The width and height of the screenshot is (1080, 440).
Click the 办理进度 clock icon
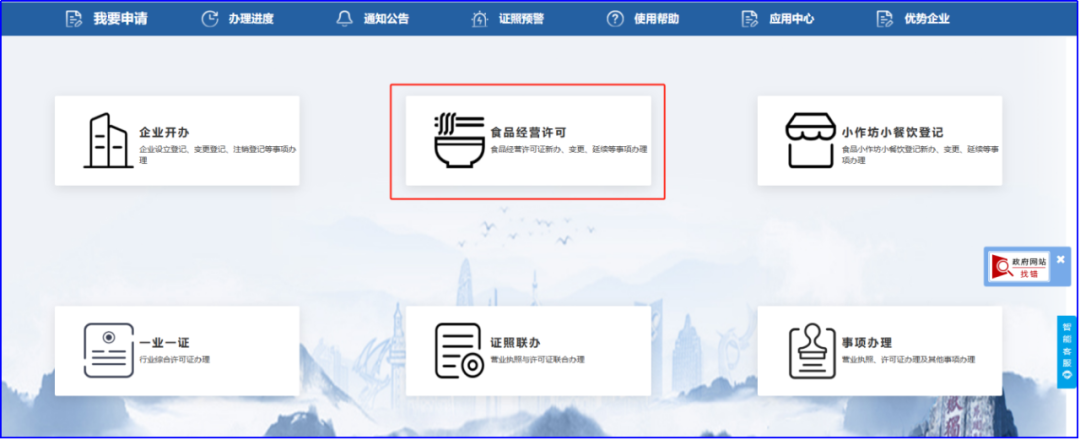coord(209,19)
